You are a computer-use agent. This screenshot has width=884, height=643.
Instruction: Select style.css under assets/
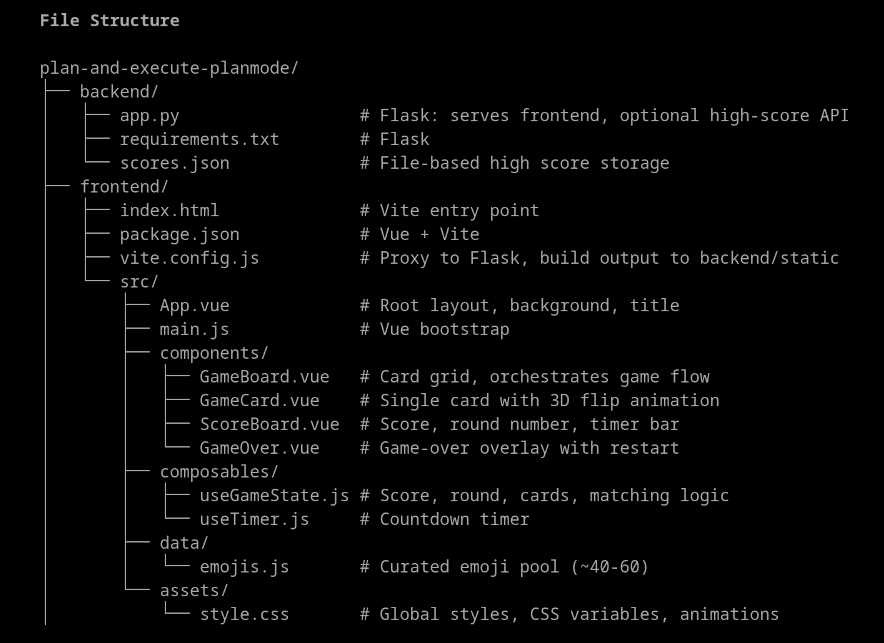coord(244,614)
